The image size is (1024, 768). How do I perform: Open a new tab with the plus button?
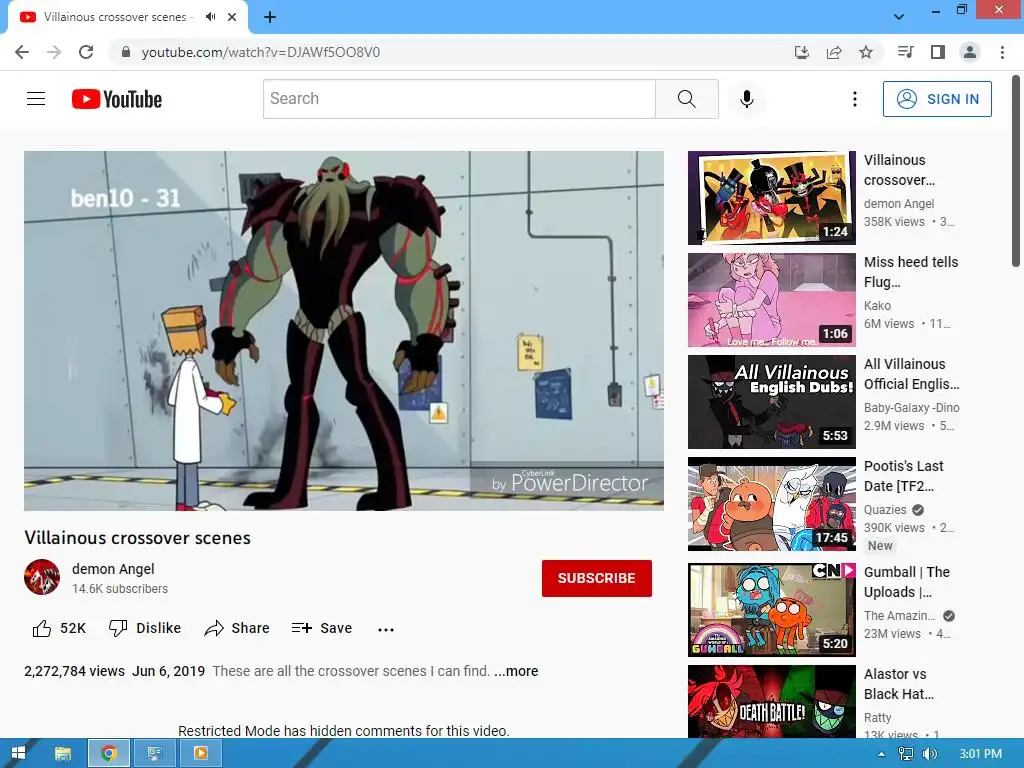(x=270, y=17)
